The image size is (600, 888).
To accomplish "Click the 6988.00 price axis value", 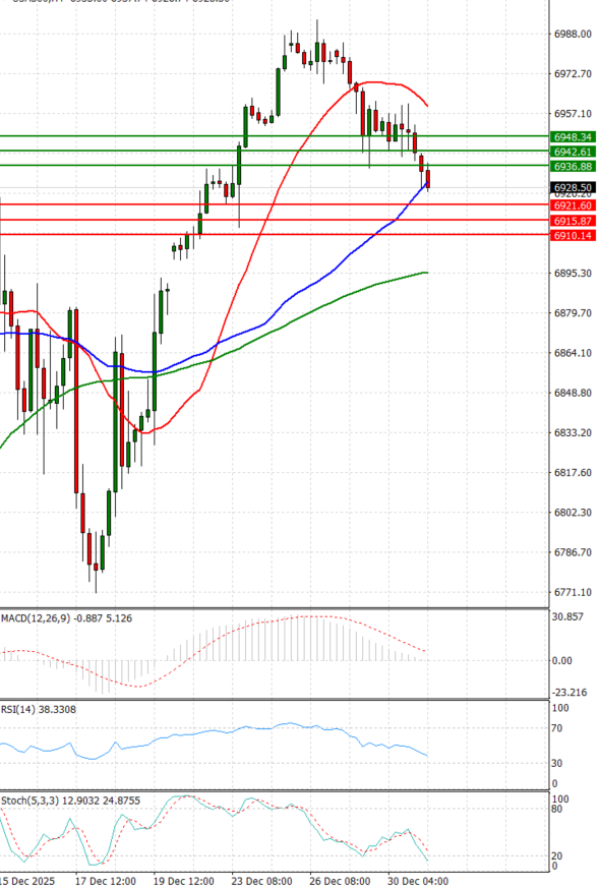I will [573, 34].
